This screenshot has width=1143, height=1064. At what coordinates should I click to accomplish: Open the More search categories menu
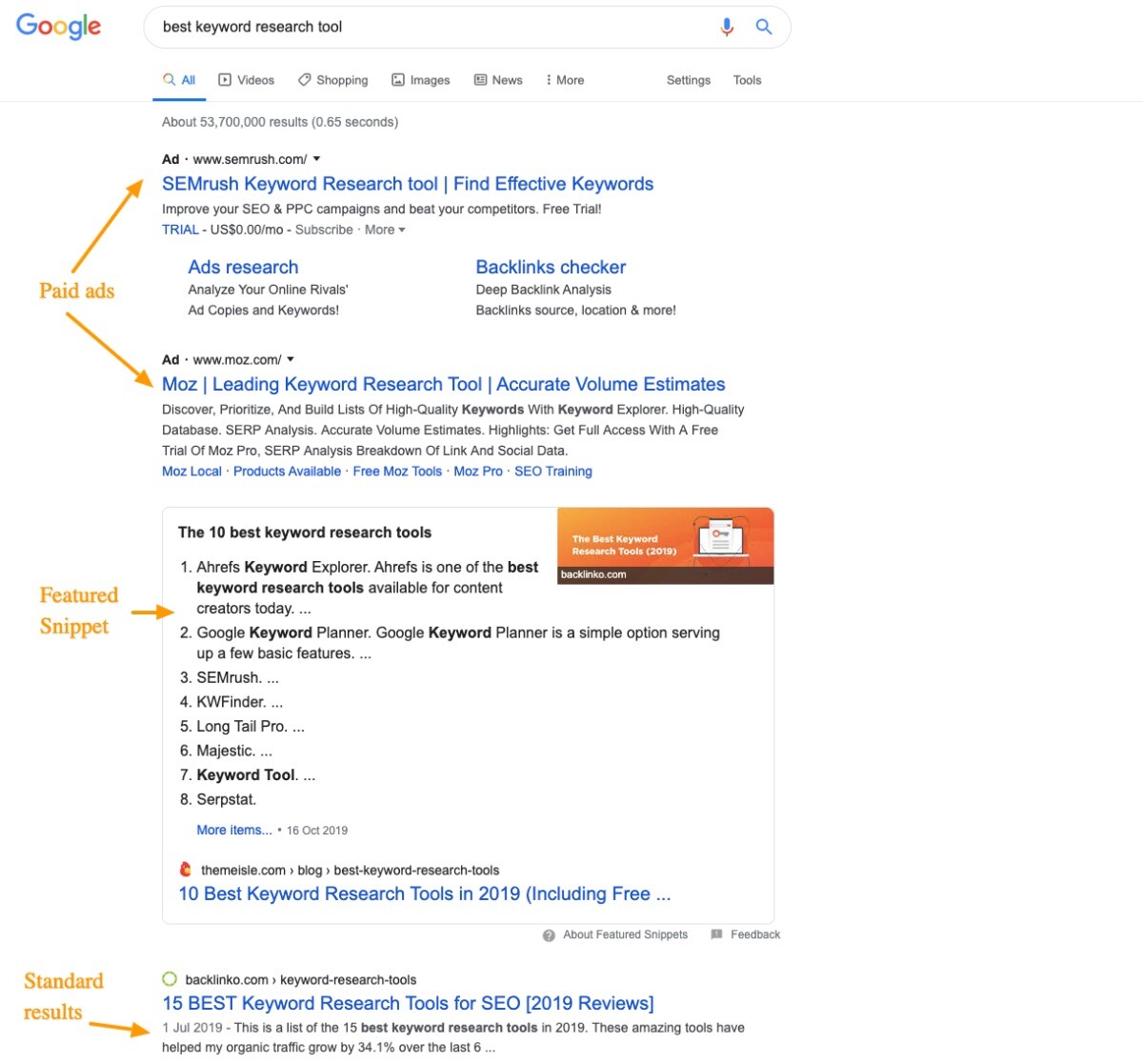(564, 80)
